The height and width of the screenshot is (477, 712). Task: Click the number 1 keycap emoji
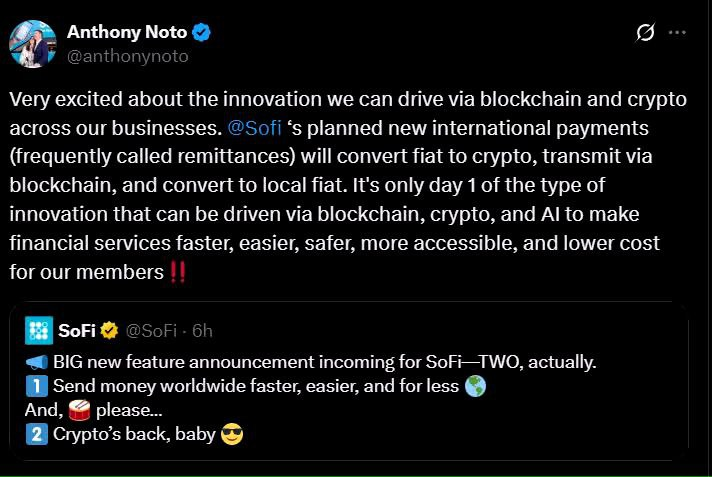36,386
